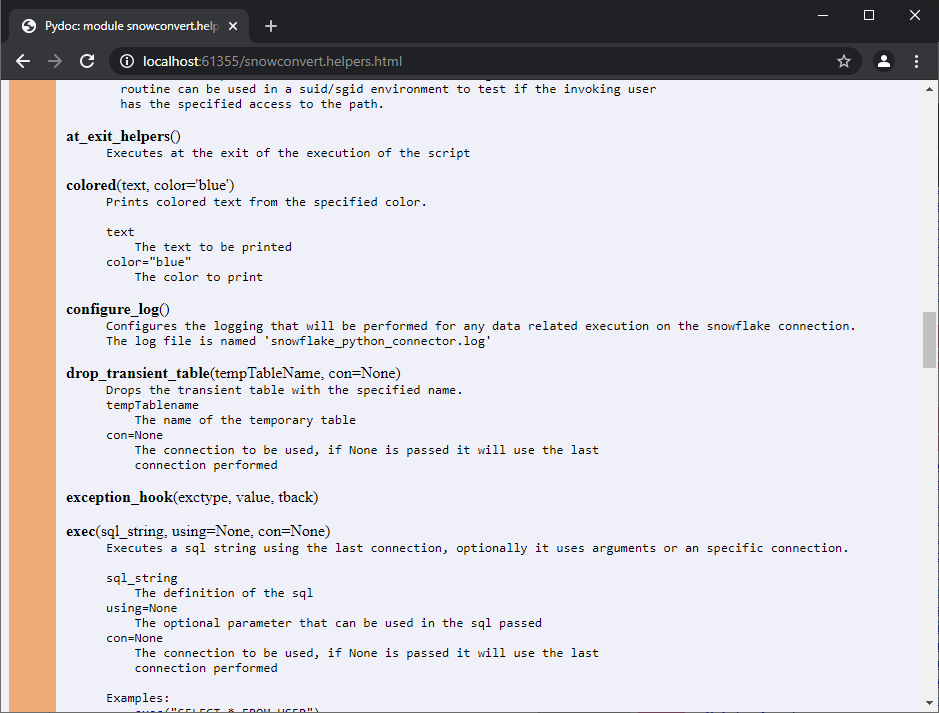Select the exec function heading
The height and width of the screenshot is (713, 939).
tap(80, 531)
